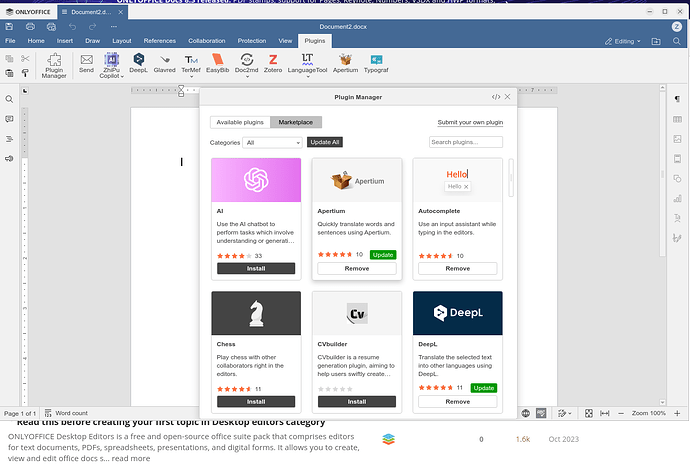Fit to page in status bar

[589, 413]
